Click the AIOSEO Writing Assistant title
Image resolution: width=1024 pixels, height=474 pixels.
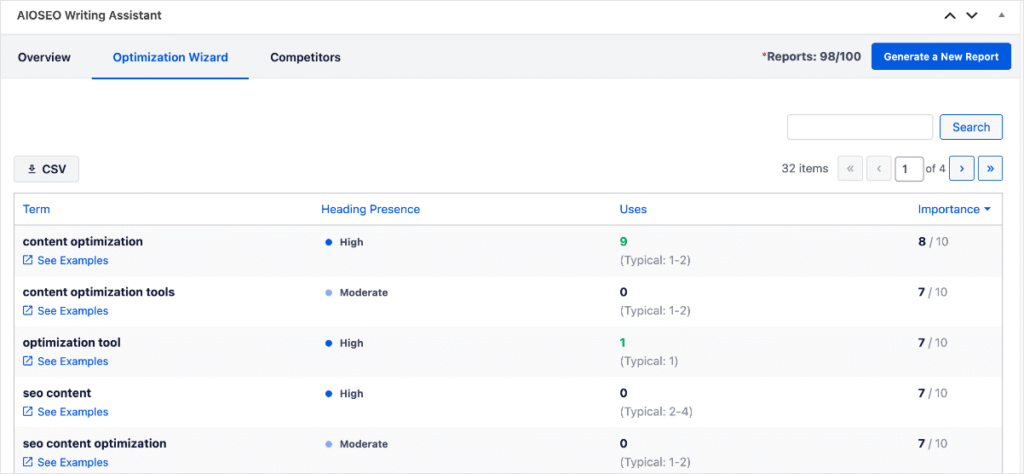coord(89,16)
